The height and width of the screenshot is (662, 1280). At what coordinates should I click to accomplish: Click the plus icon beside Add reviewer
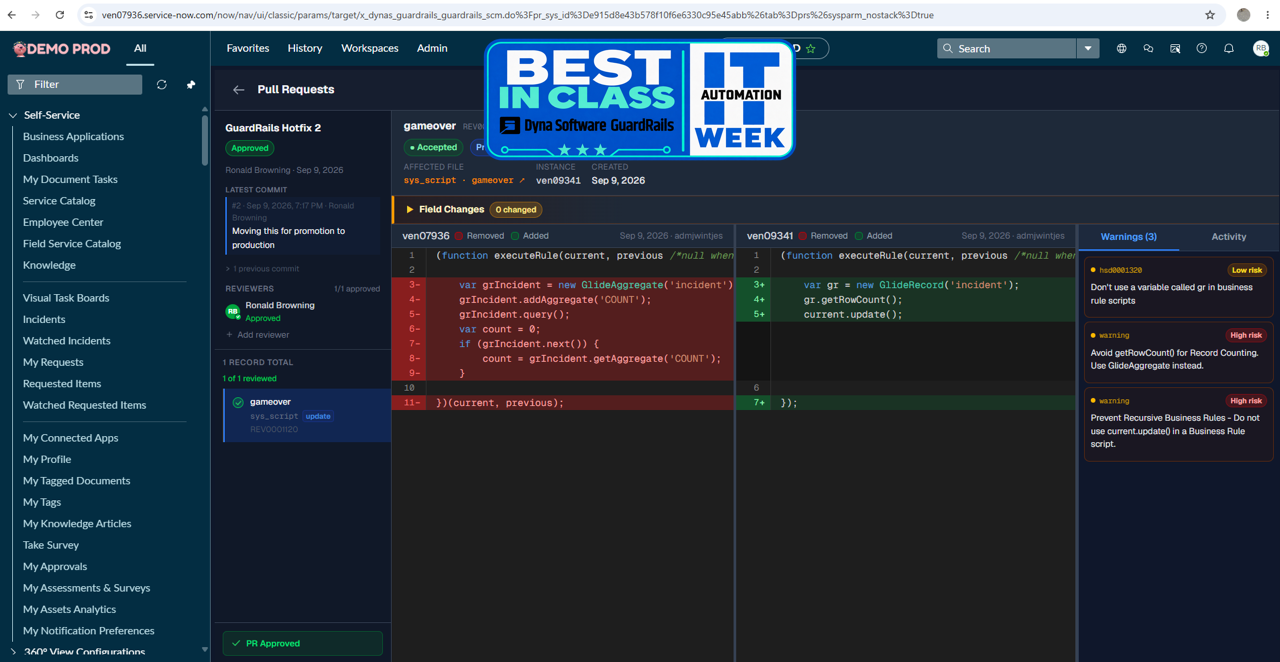pos(229,335)
